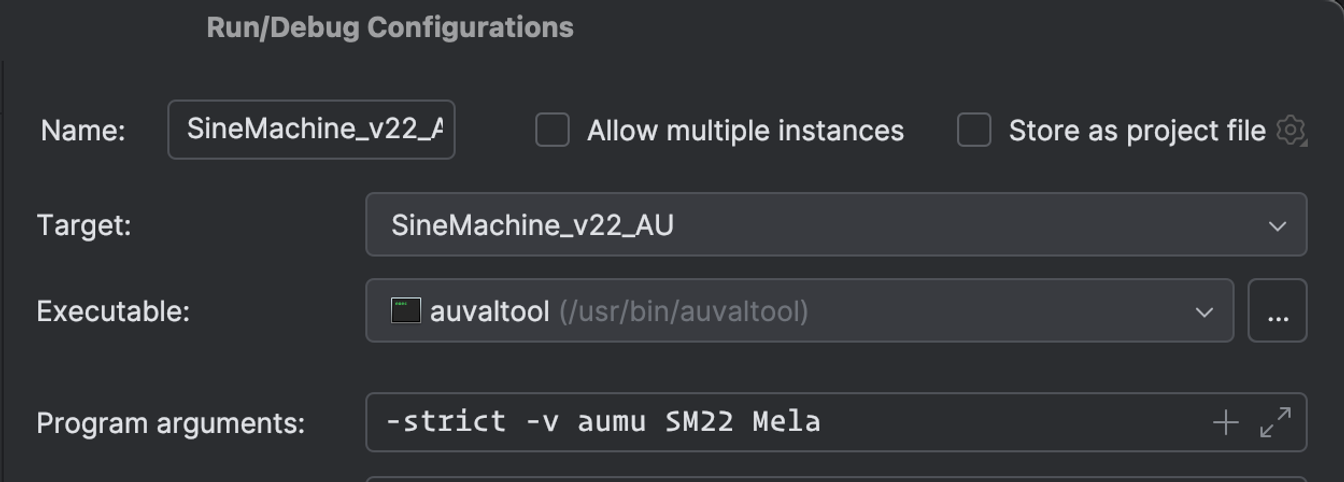Expand the Executable dropdown chevron
The height and width of the screenshot is (482, 1344).
[x=1204, y=312]
